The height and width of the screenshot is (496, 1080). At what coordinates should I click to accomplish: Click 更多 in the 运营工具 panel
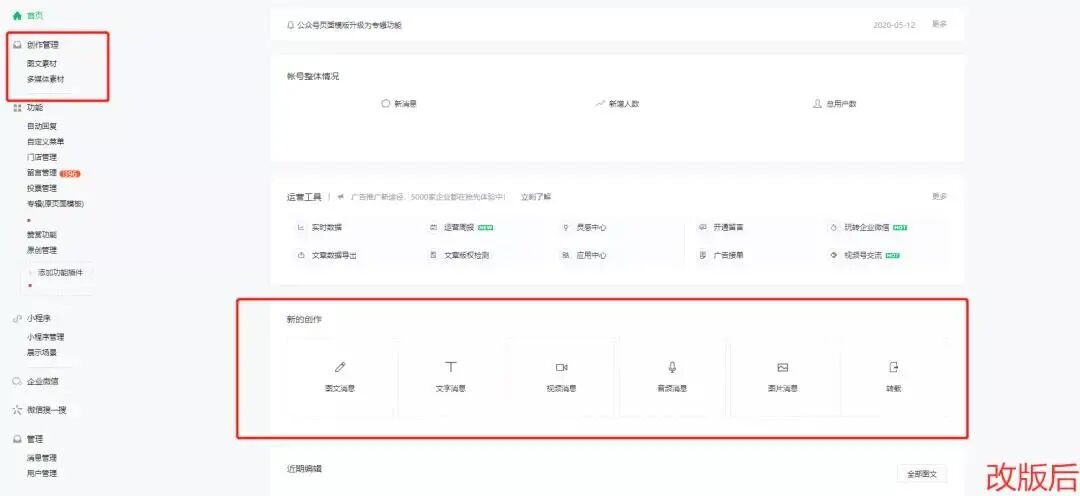[x=939, y=196]
